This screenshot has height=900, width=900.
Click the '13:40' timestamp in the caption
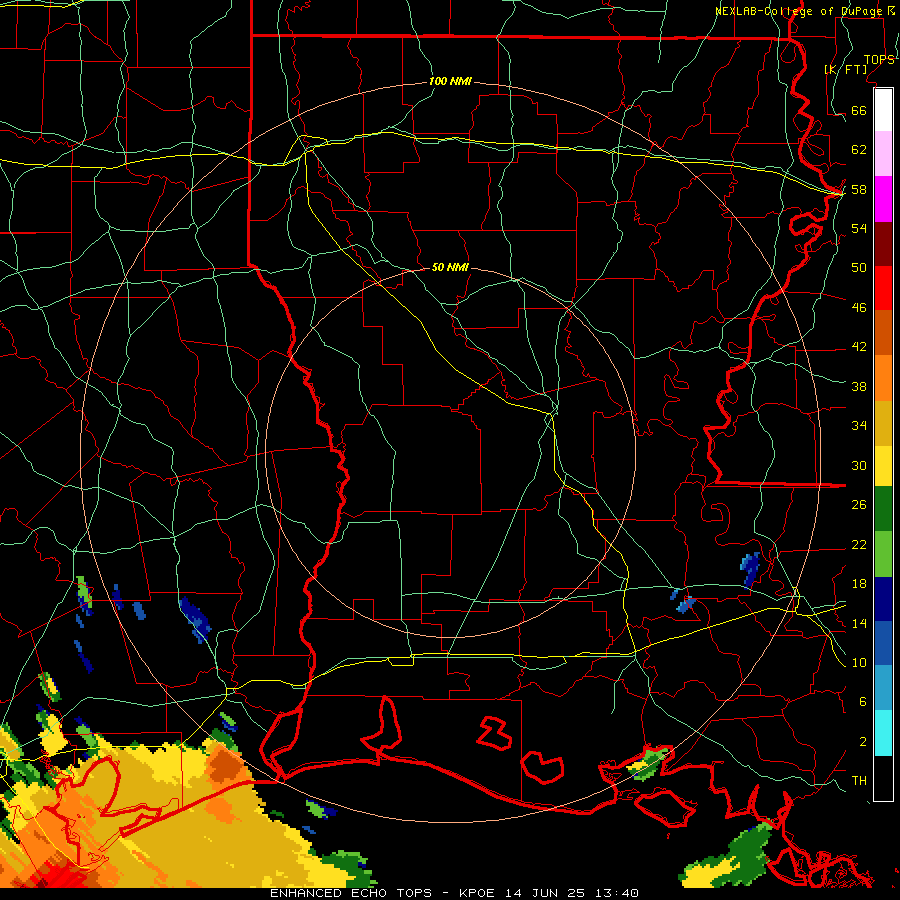[617, 893]
